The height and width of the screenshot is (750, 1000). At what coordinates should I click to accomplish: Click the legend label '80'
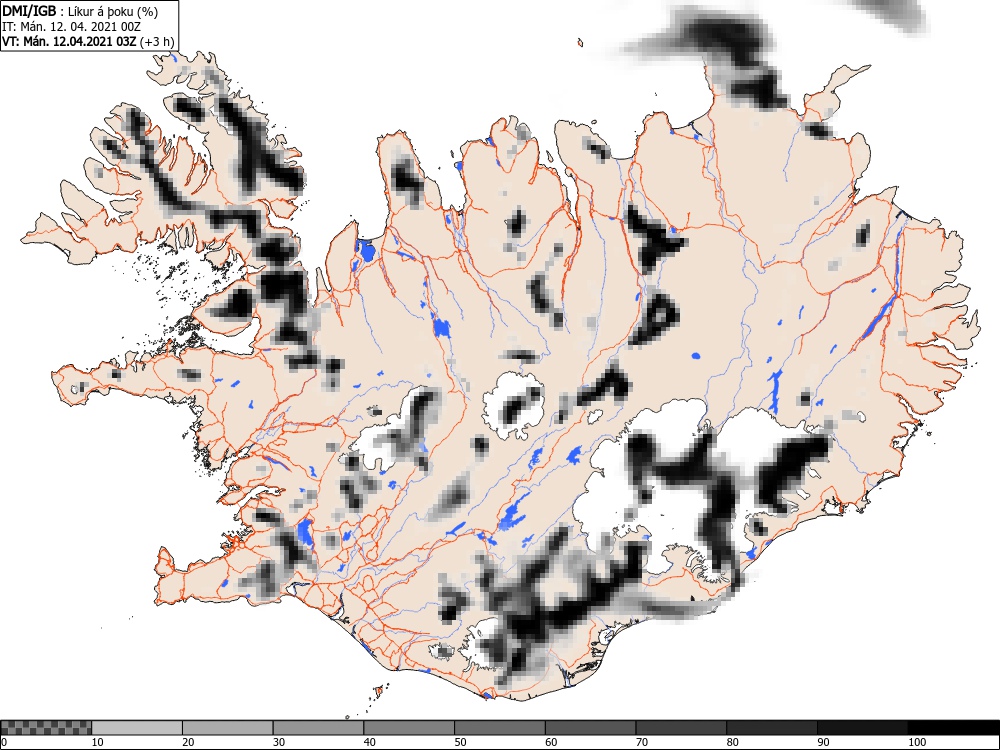[732, 742]
